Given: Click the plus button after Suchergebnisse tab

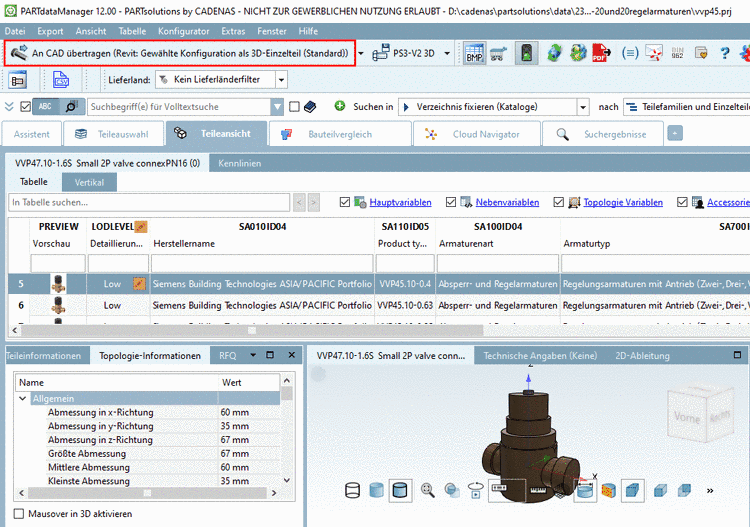Looking at the screenshot, I should click(675, 133).
